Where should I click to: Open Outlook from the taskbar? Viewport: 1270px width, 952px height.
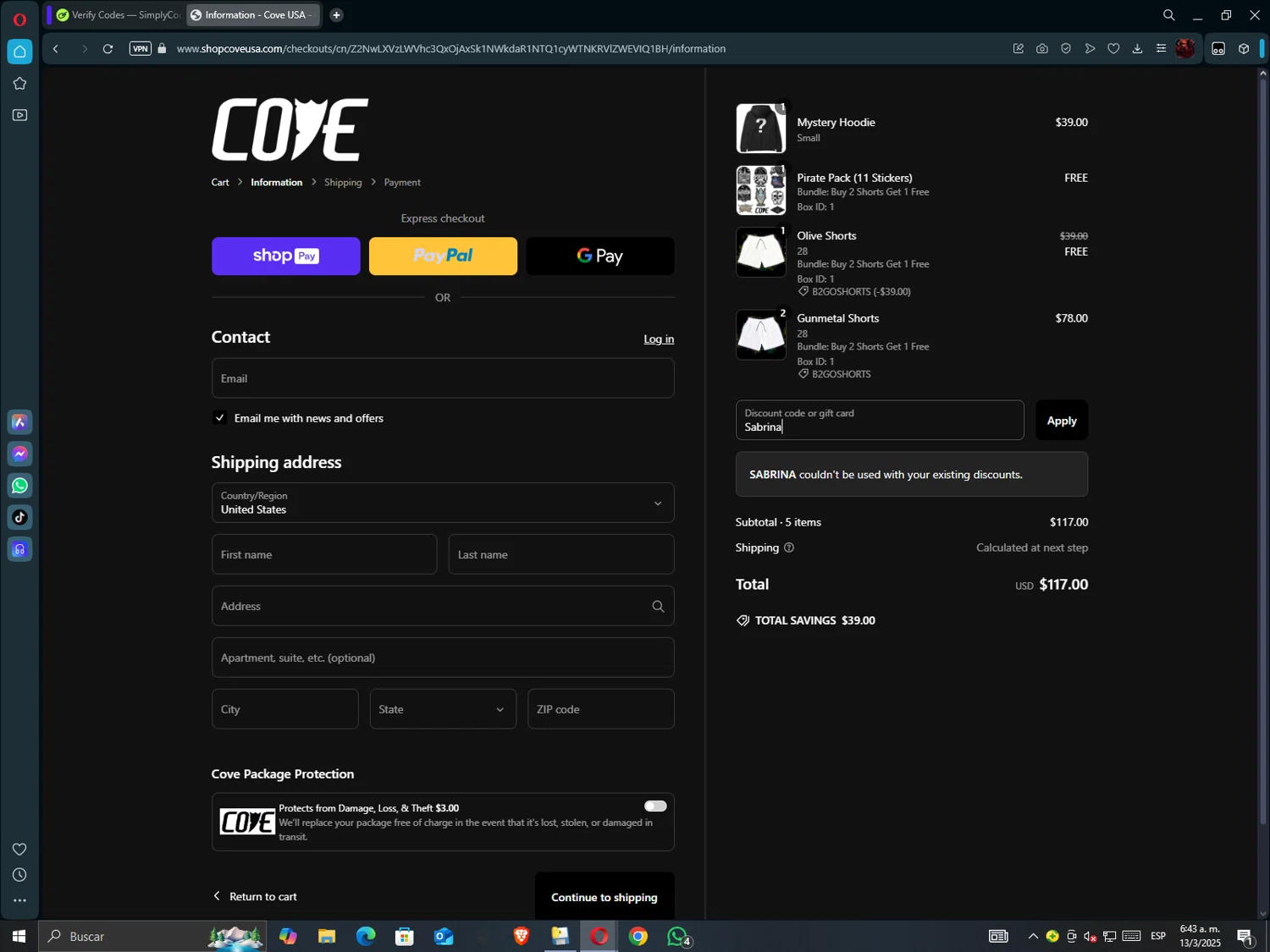pyautogui.click(x=444, y=936)
